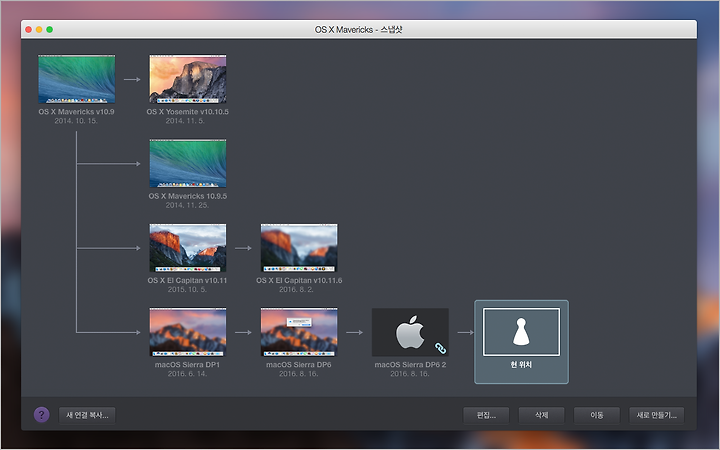Viewport: 720px width, 450px height.
Task: Click the 편집... edit button
Action: (486, 415)
